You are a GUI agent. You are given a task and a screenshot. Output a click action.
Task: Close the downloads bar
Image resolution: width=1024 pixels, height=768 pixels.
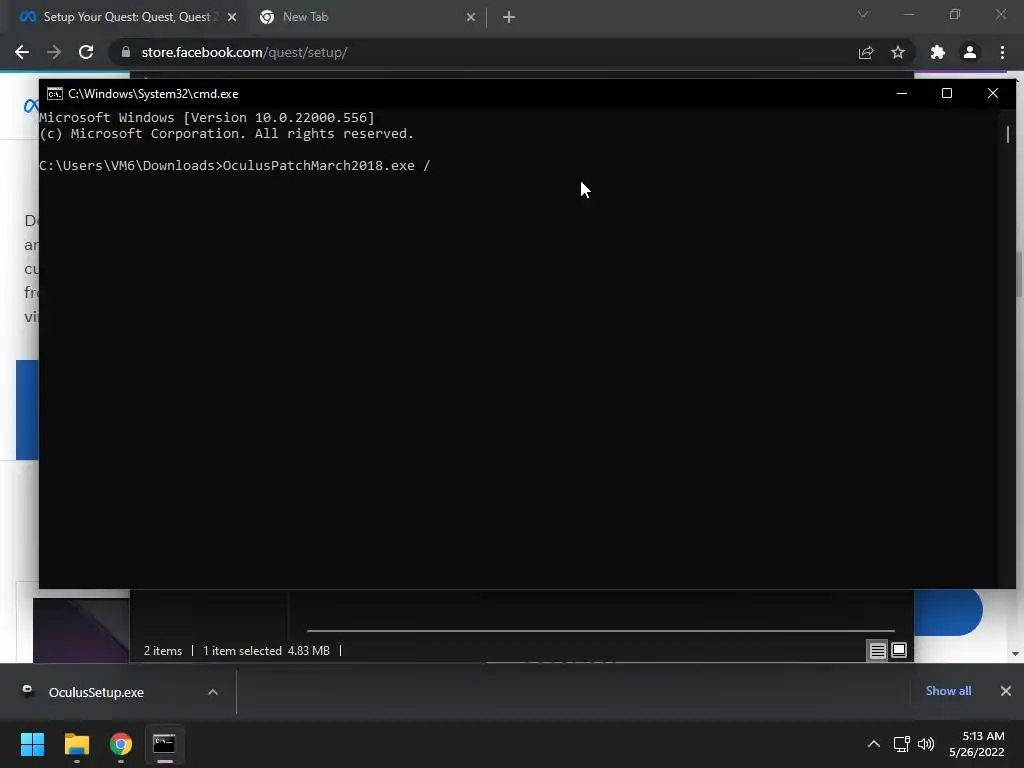click(1006, 691)
